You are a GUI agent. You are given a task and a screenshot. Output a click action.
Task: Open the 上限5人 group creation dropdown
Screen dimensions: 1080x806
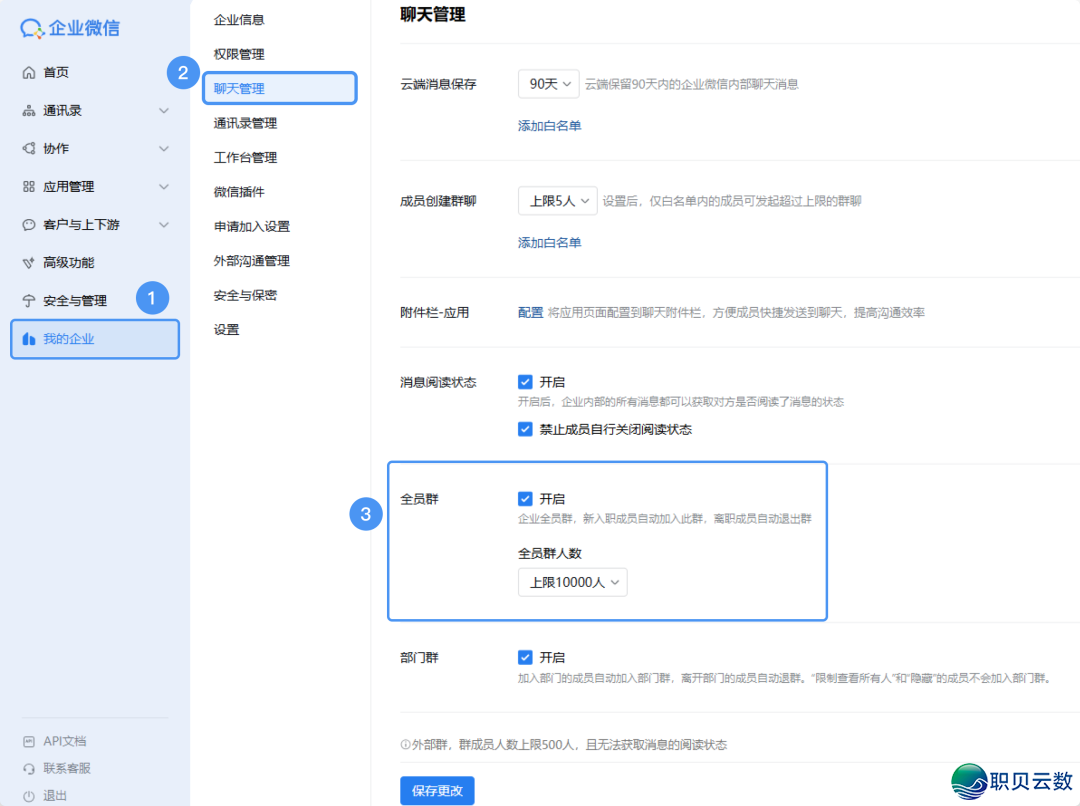pos(557,200)
